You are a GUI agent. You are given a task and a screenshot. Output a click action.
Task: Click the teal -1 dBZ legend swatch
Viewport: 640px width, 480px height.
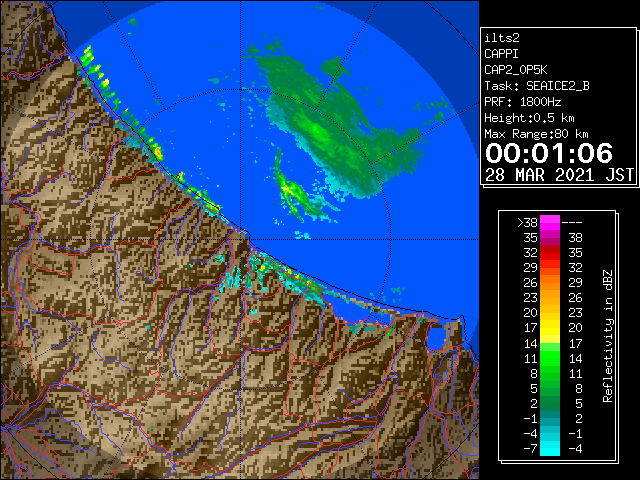(x=550, y=418)
